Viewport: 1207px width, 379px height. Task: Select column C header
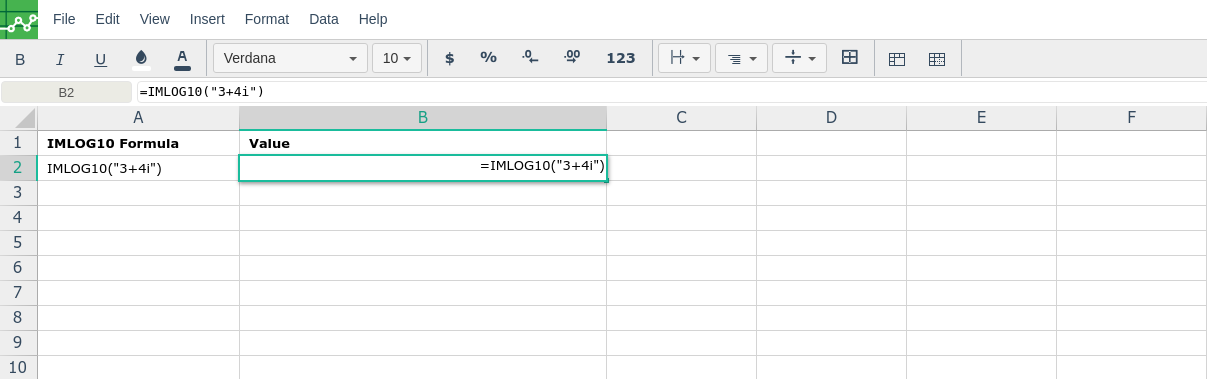[x=681, y=118]
